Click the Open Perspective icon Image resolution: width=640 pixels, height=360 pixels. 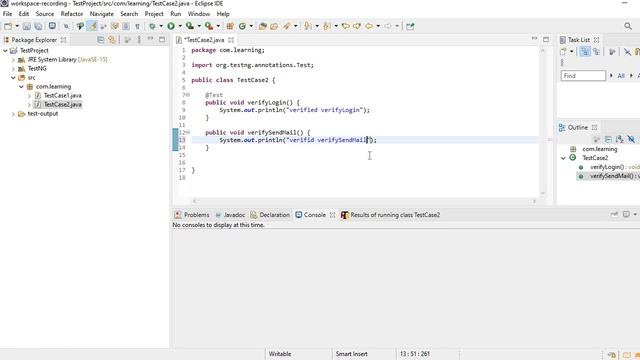[410, 26]
